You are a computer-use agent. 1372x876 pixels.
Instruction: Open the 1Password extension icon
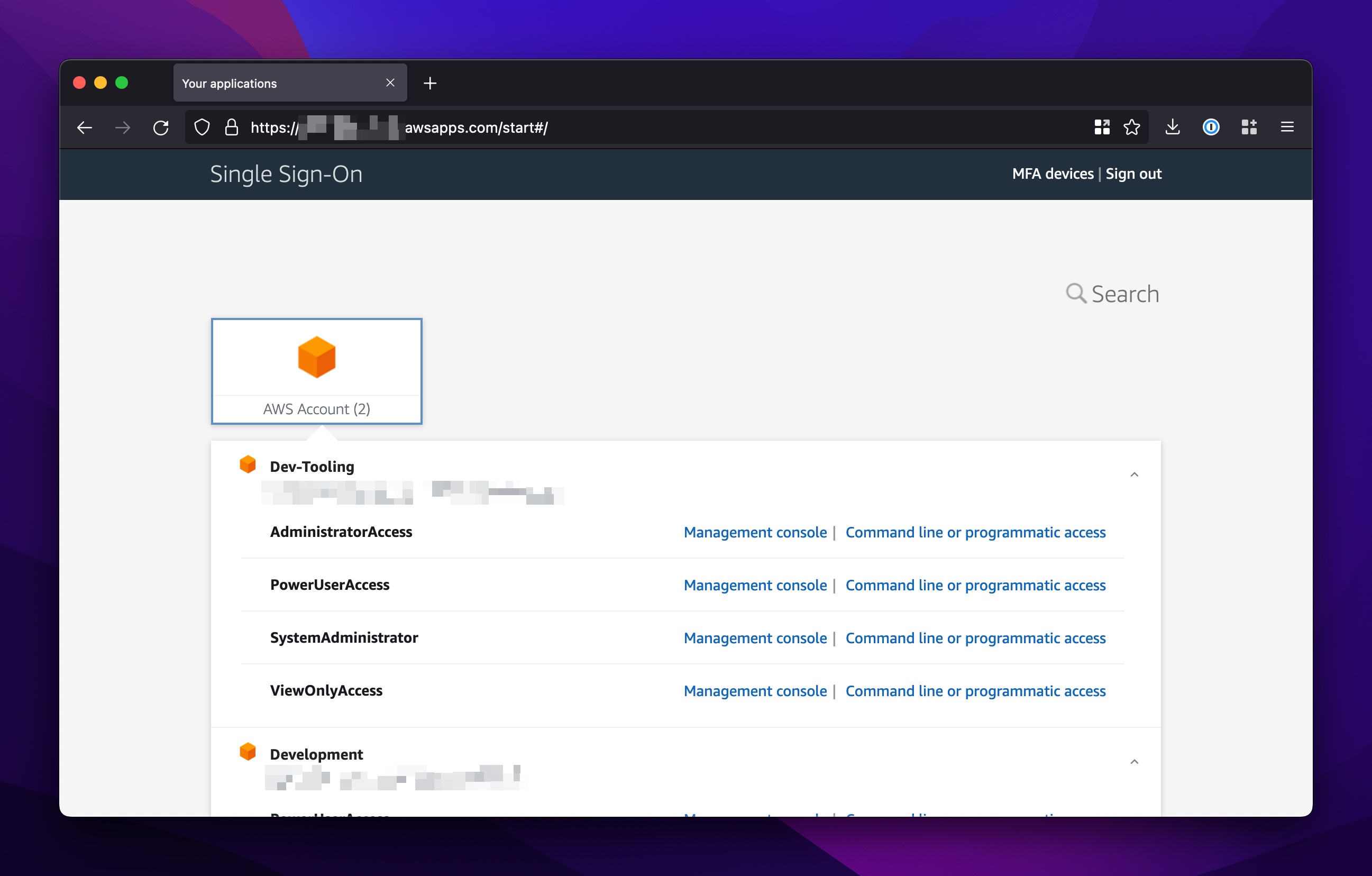coord(1211,127)
